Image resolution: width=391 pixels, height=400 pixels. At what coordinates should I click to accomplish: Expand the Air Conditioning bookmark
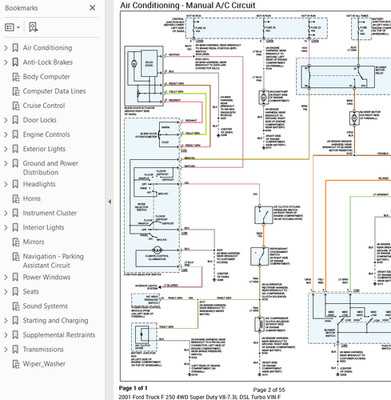5,48
